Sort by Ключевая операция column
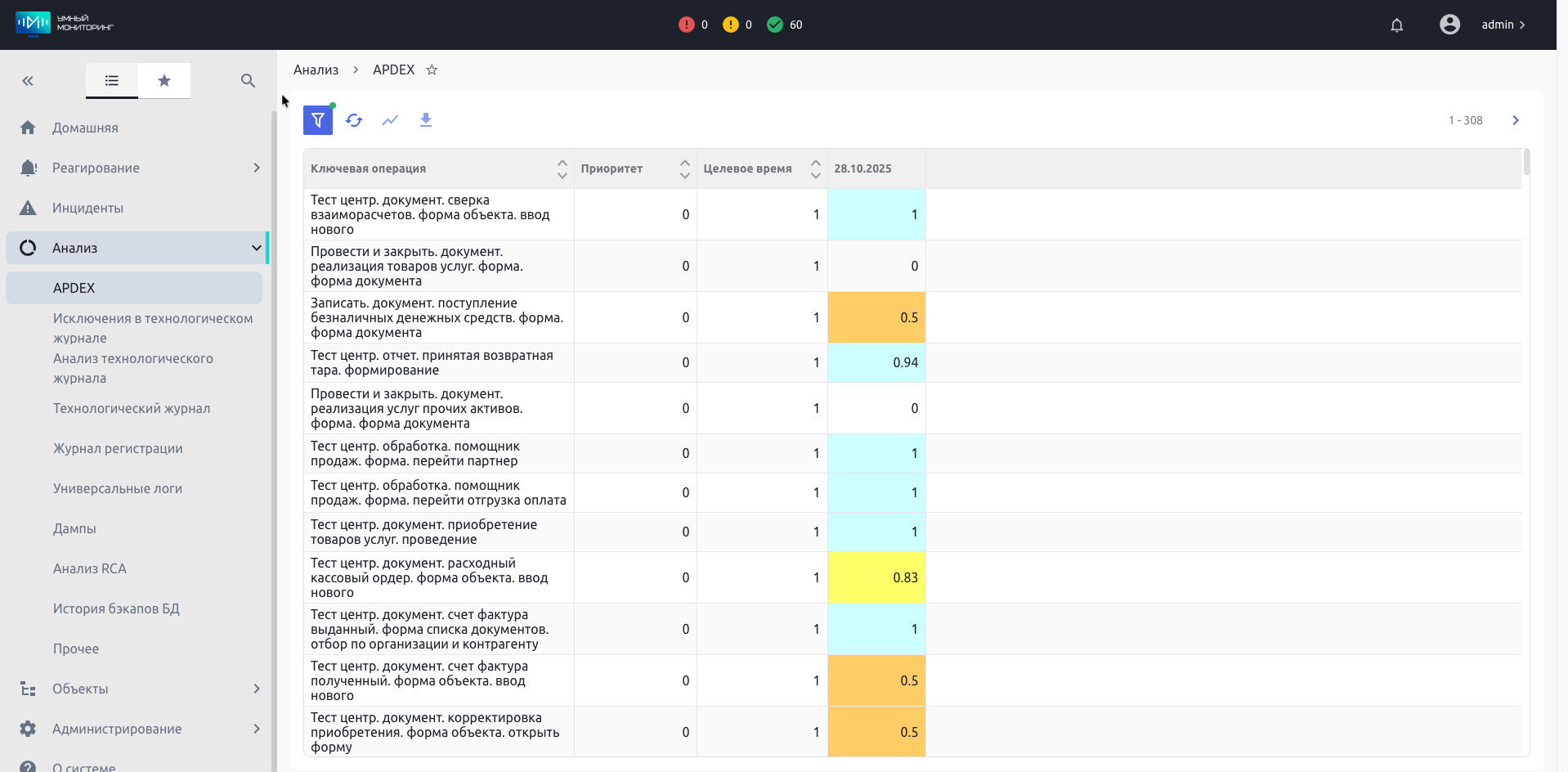This screenshot has height=772, width=1568. coord(562,168)
